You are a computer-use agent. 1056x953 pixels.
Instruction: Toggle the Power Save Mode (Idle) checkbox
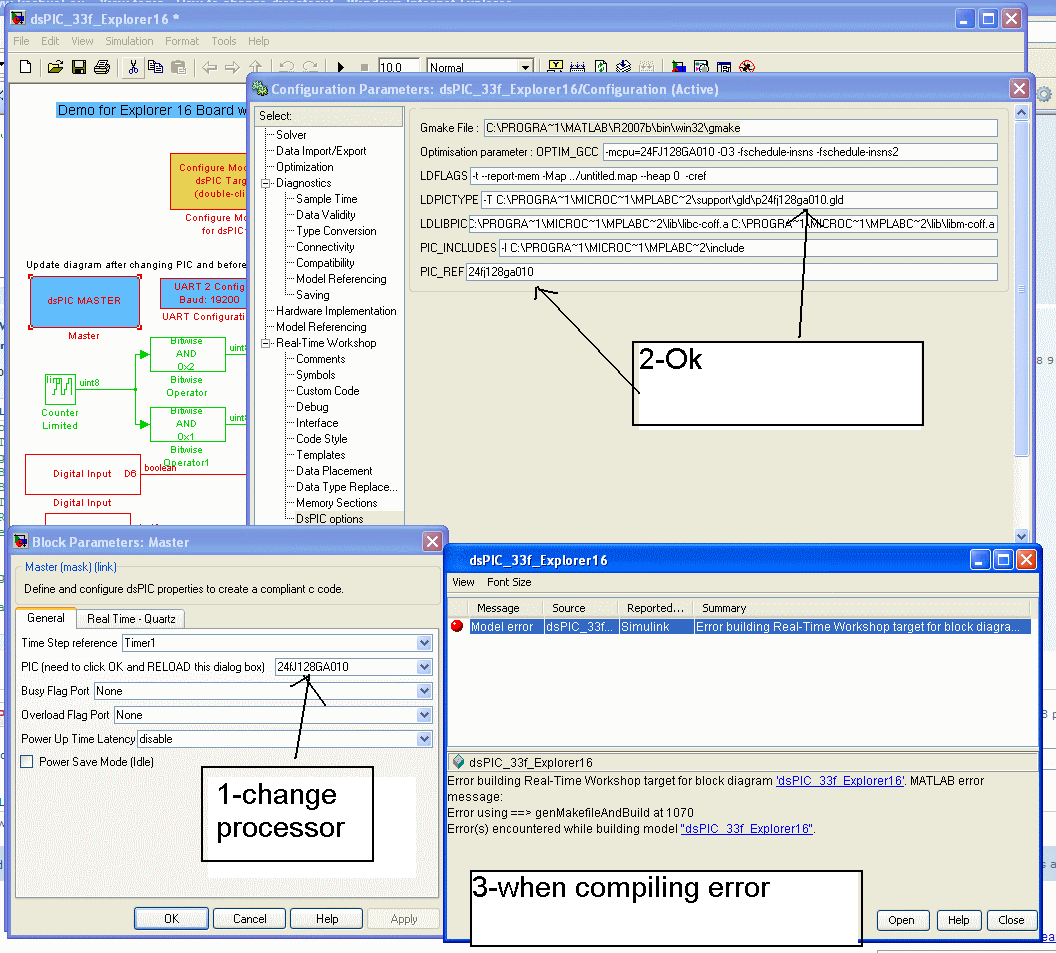[x=27, y=762]
